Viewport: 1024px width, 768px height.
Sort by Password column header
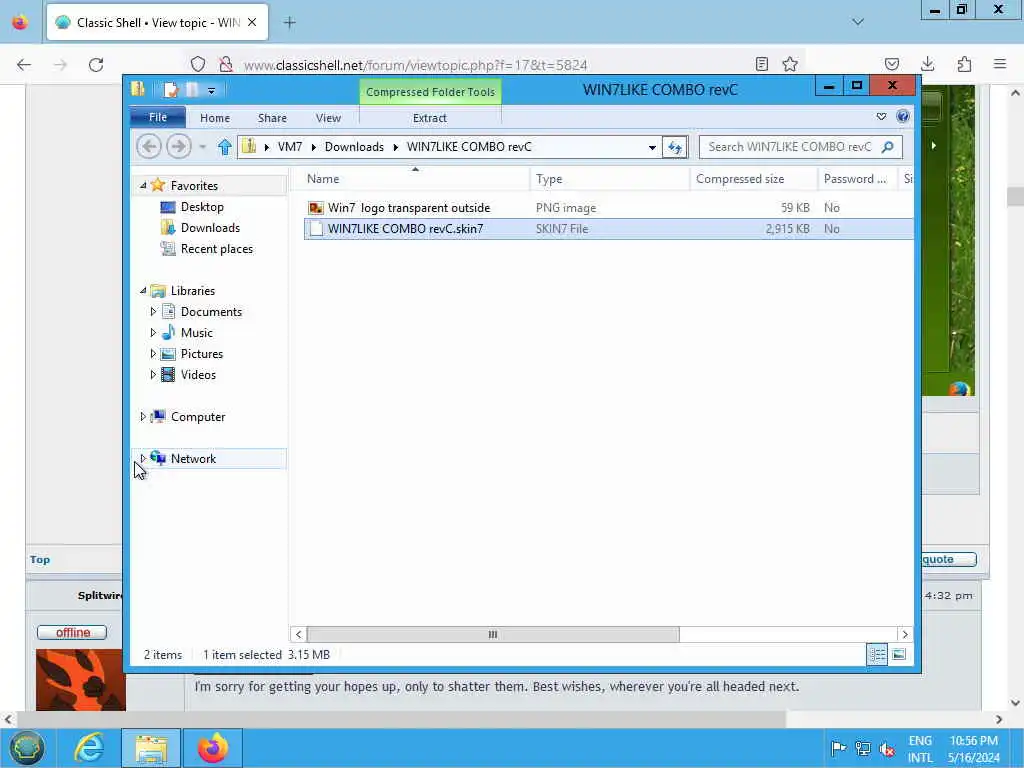coord(857,179)
